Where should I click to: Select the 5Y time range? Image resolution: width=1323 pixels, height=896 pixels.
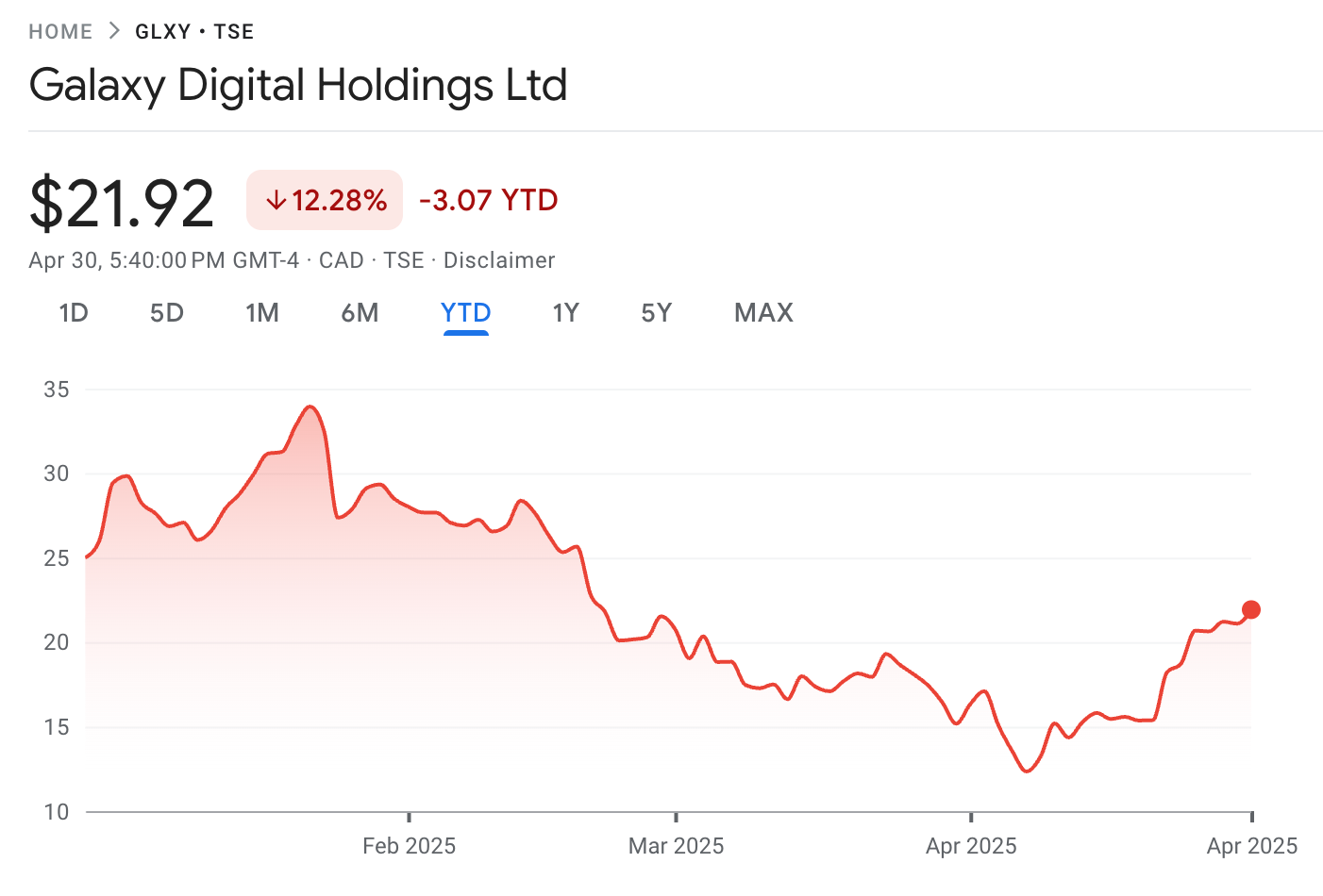tap(656, 313)
